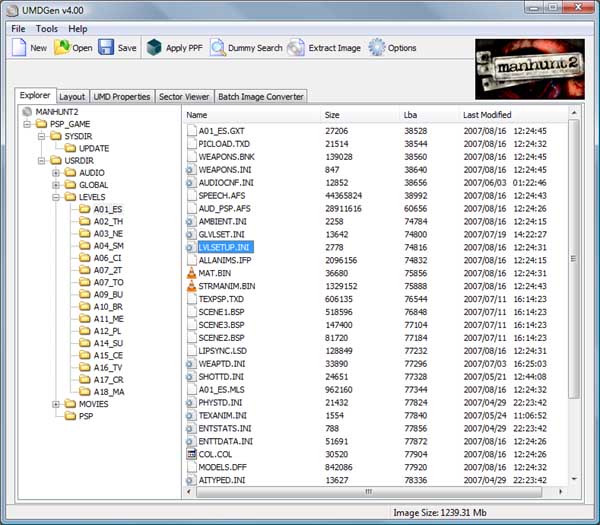Screen dimensions: 600x525
Task: Click the vertical scrollbar thumb in file list
Action: pos(574,259)
